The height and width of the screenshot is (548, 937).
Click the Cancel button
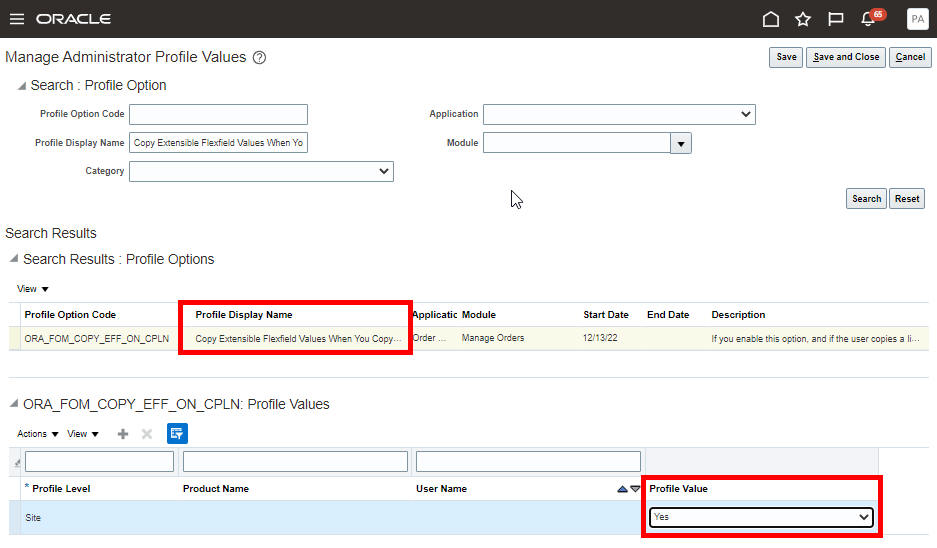pyautogui.click(x=910, y=57)
